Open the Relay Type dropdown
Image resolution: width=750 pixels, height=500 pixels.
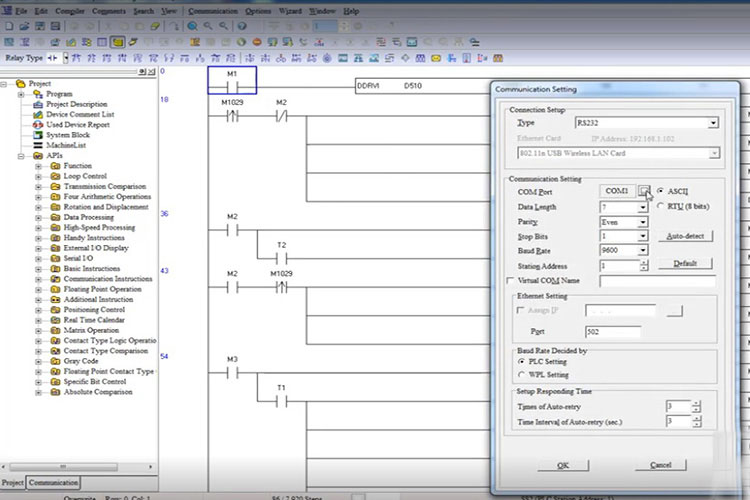pos(66,58)
